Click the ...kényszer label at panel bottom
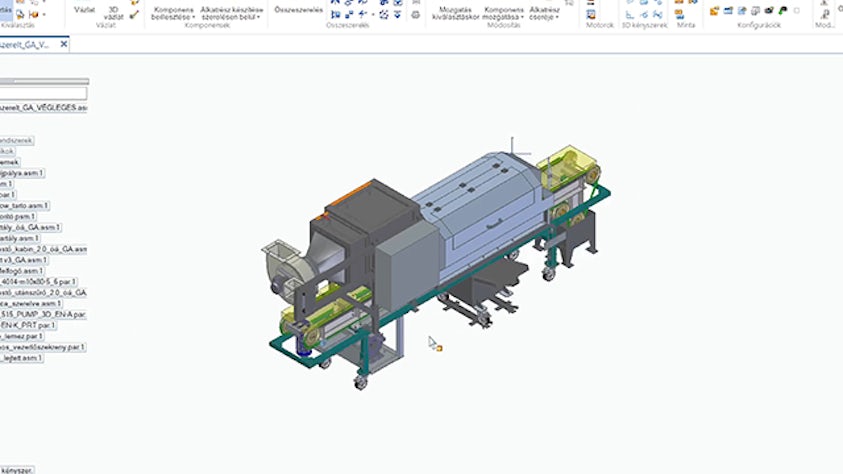The width and height of the screenshot is (843, 474). (17, 470)
